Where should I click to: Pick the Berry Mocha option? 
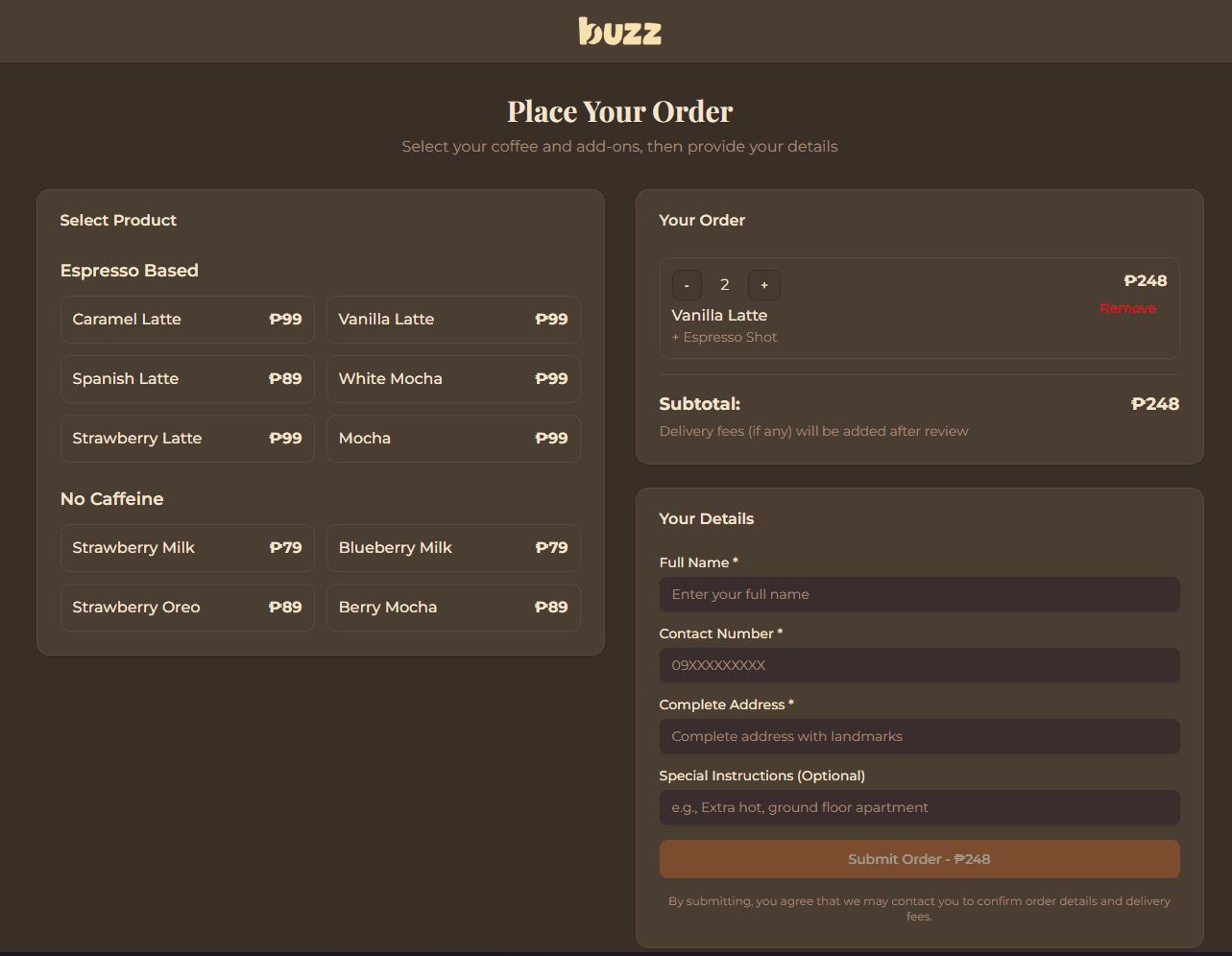tap(452, 607)
